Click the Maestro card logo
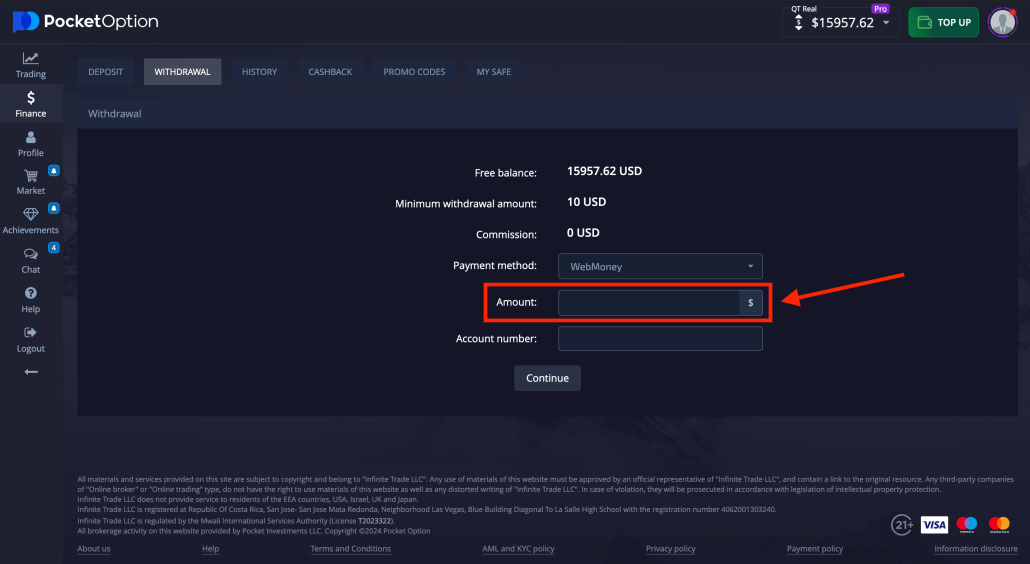The height and width of the screenshot is (564, 1030). point(967,524)
